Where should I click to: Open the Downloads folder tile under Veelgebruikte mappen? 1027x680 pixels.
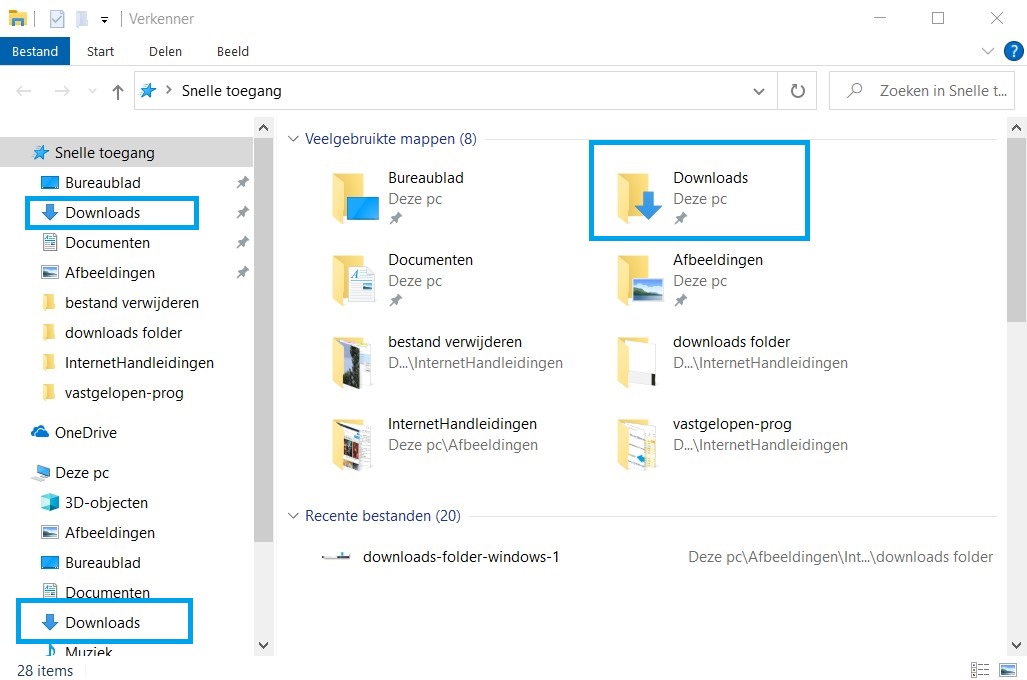tap(700, 188)
